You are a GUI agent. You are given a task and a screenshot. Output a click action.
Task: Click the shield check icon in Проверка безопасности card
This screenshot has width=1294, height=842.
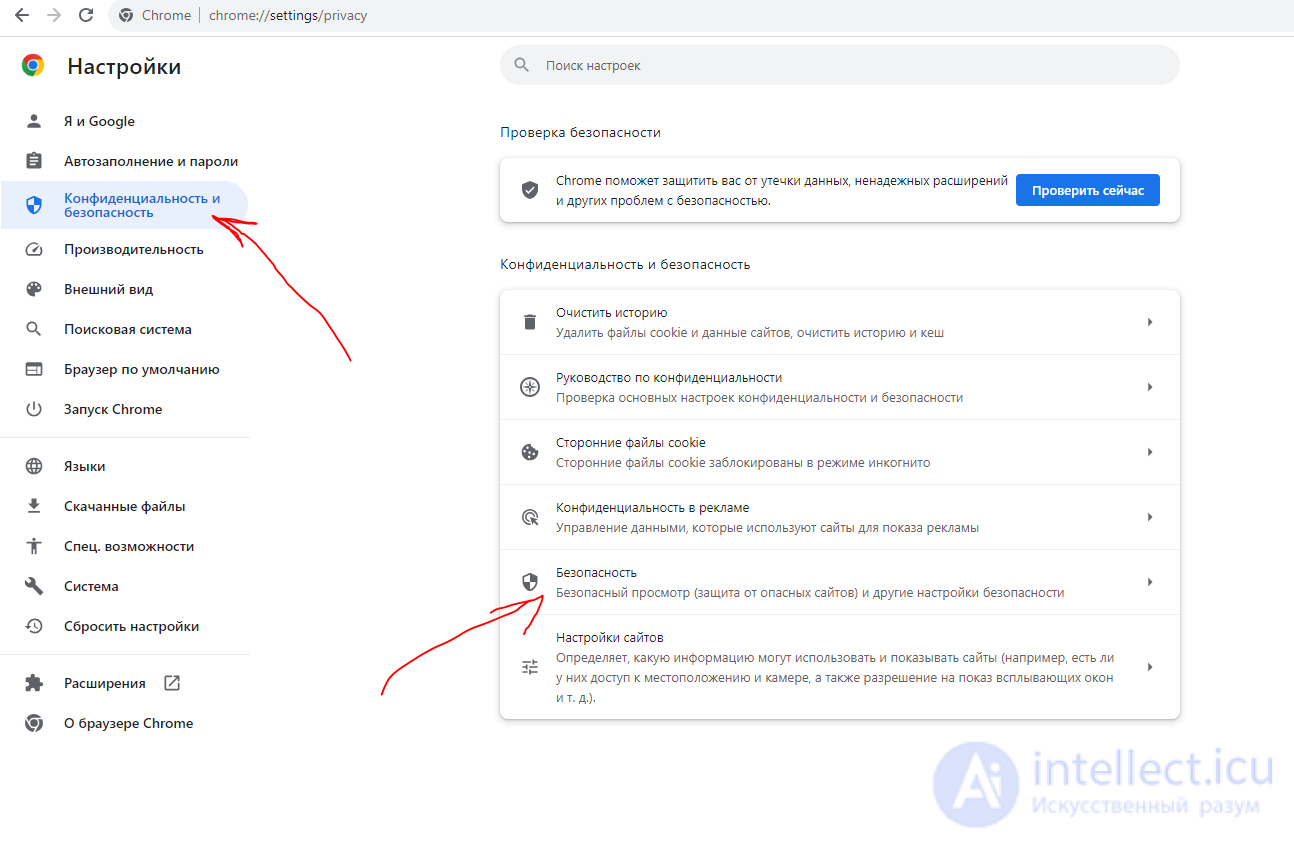530,190
